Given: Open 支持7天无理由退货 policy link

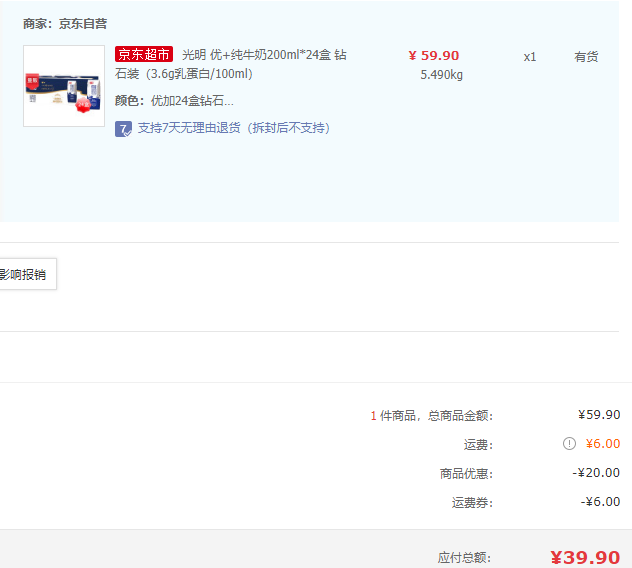Looking at the screenshot, I should (234, 128).
